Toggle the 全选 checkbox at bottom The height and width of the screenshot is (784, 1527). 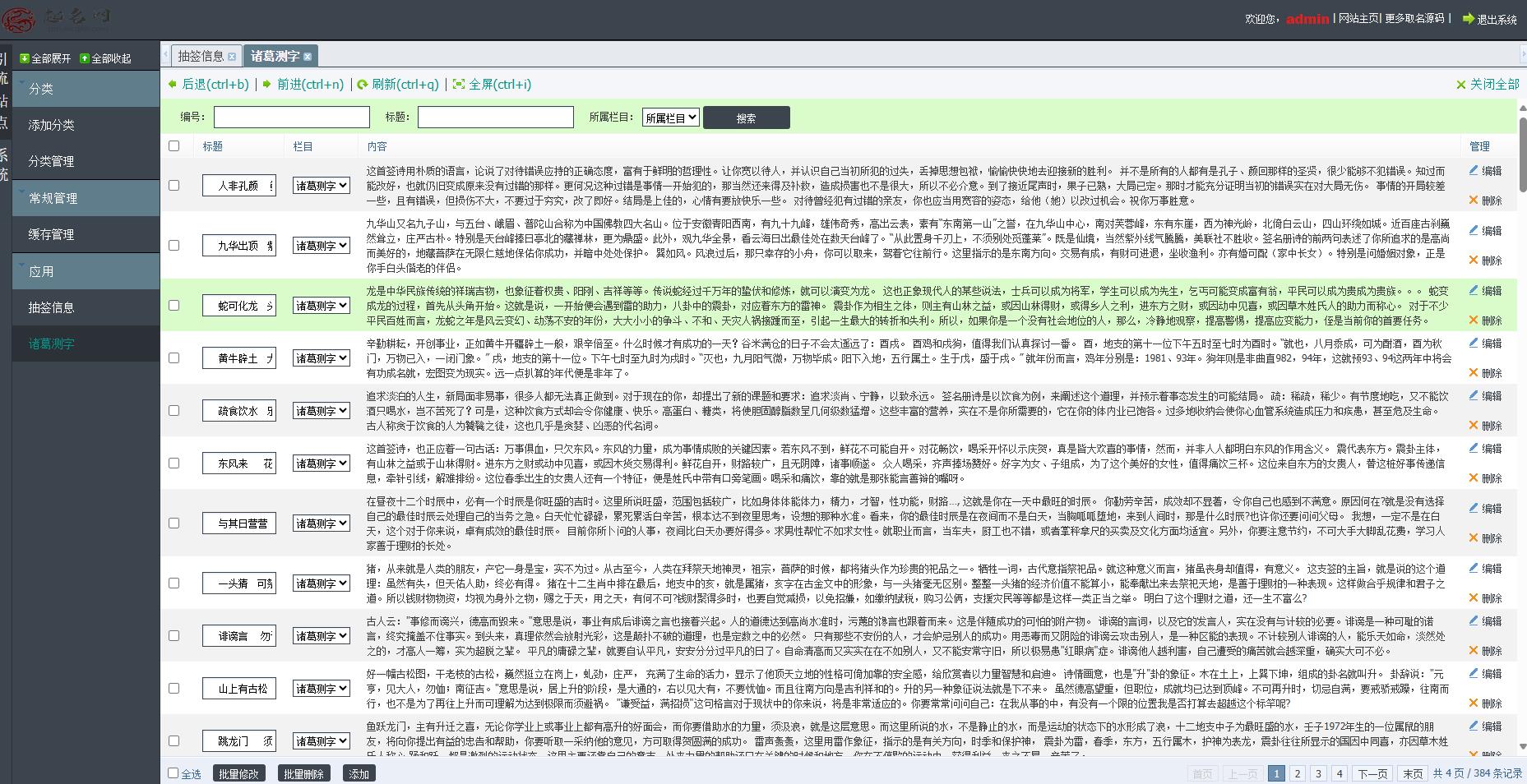coord(173,772)
